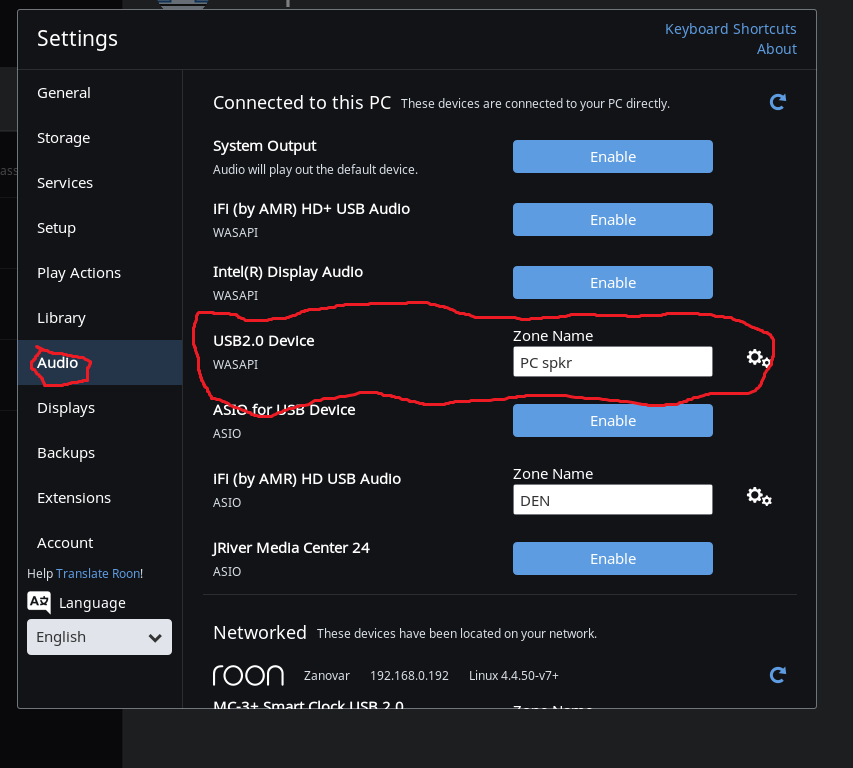The width and height of the screenshot is (853, 768).
Task: Click the USB2.0 Device label
Action: tap(263, 341)
